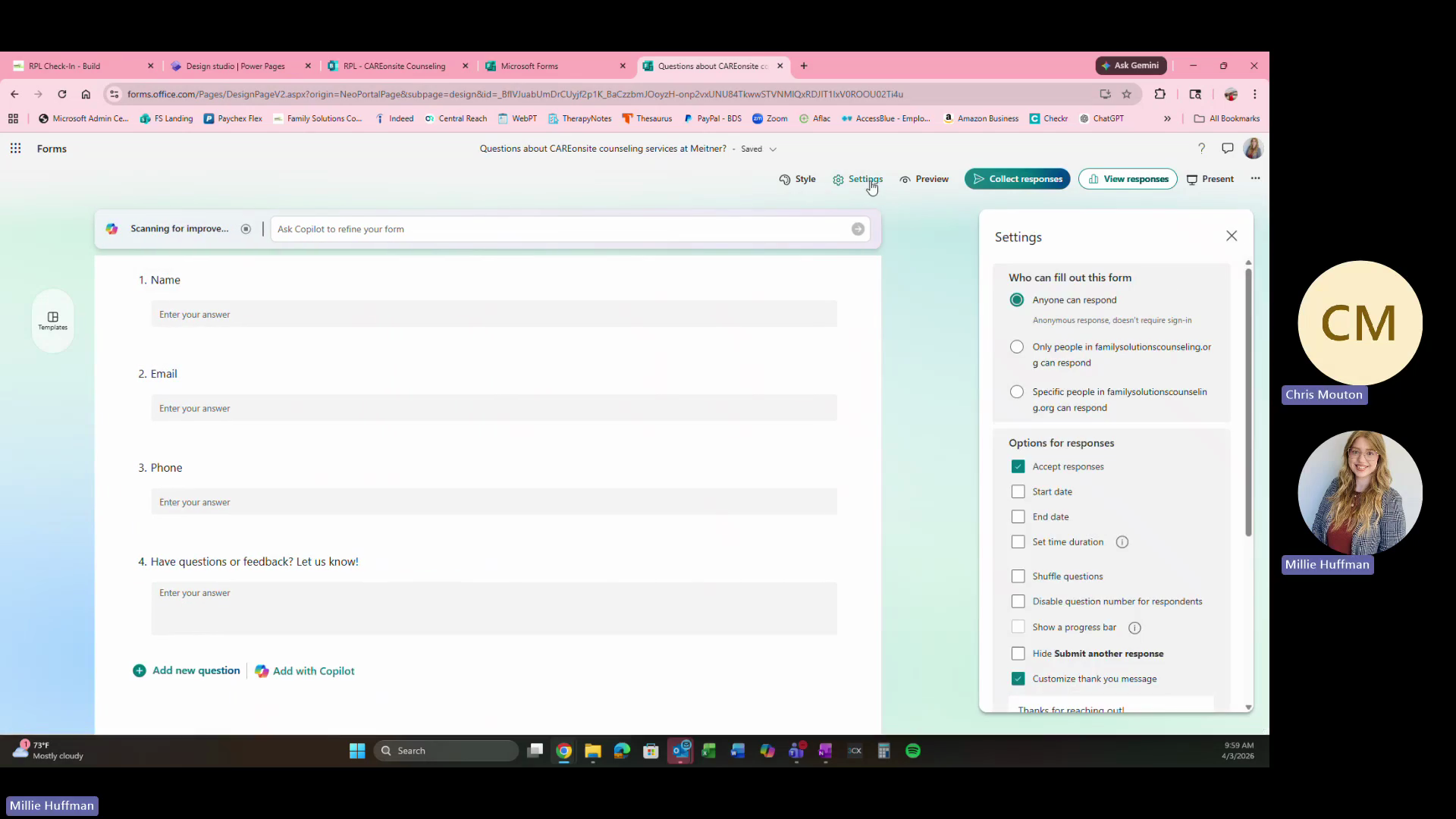The image size is (1456, 819).
Task: Close the Settings panel
Action: tap(1232, 236)
